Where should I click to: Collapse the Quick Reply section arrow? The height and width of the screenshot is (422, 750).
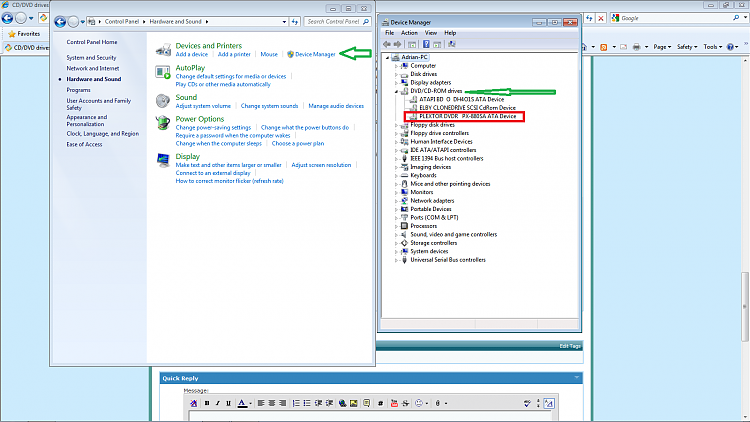(x=577, y=378)
